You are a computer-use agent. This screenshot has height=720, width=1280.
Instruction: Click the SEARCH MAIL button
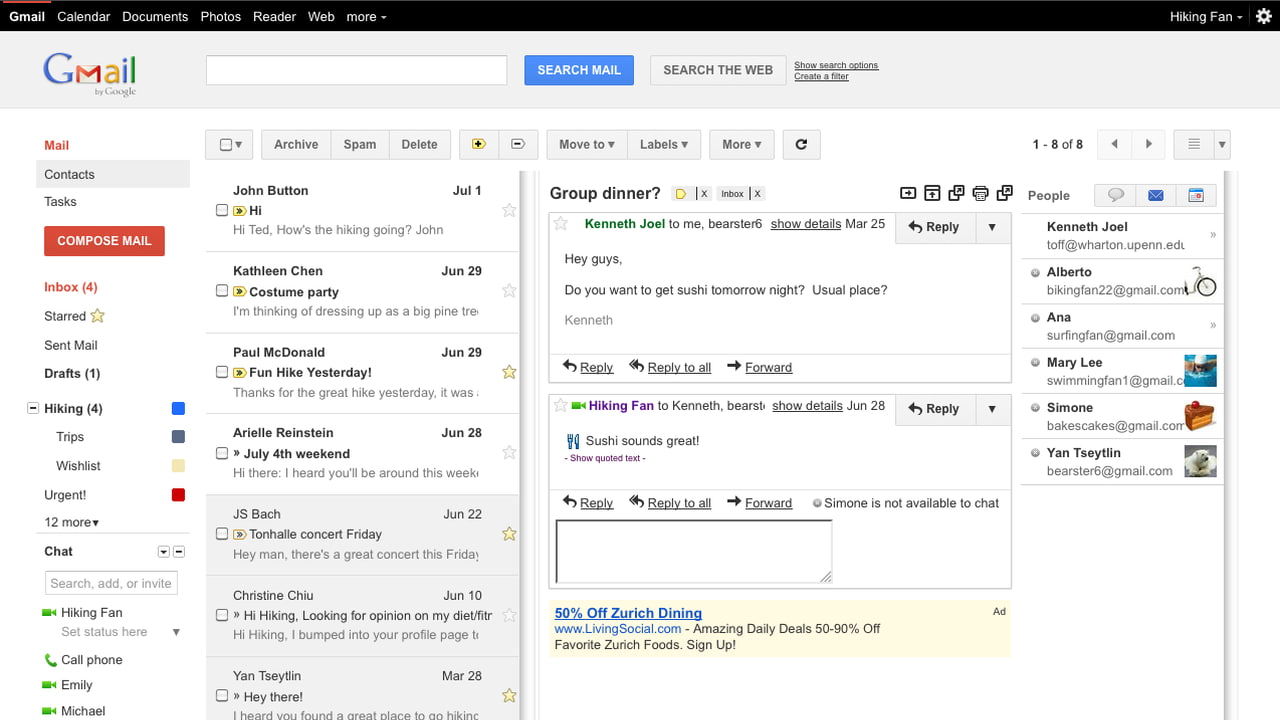point(579,70)
